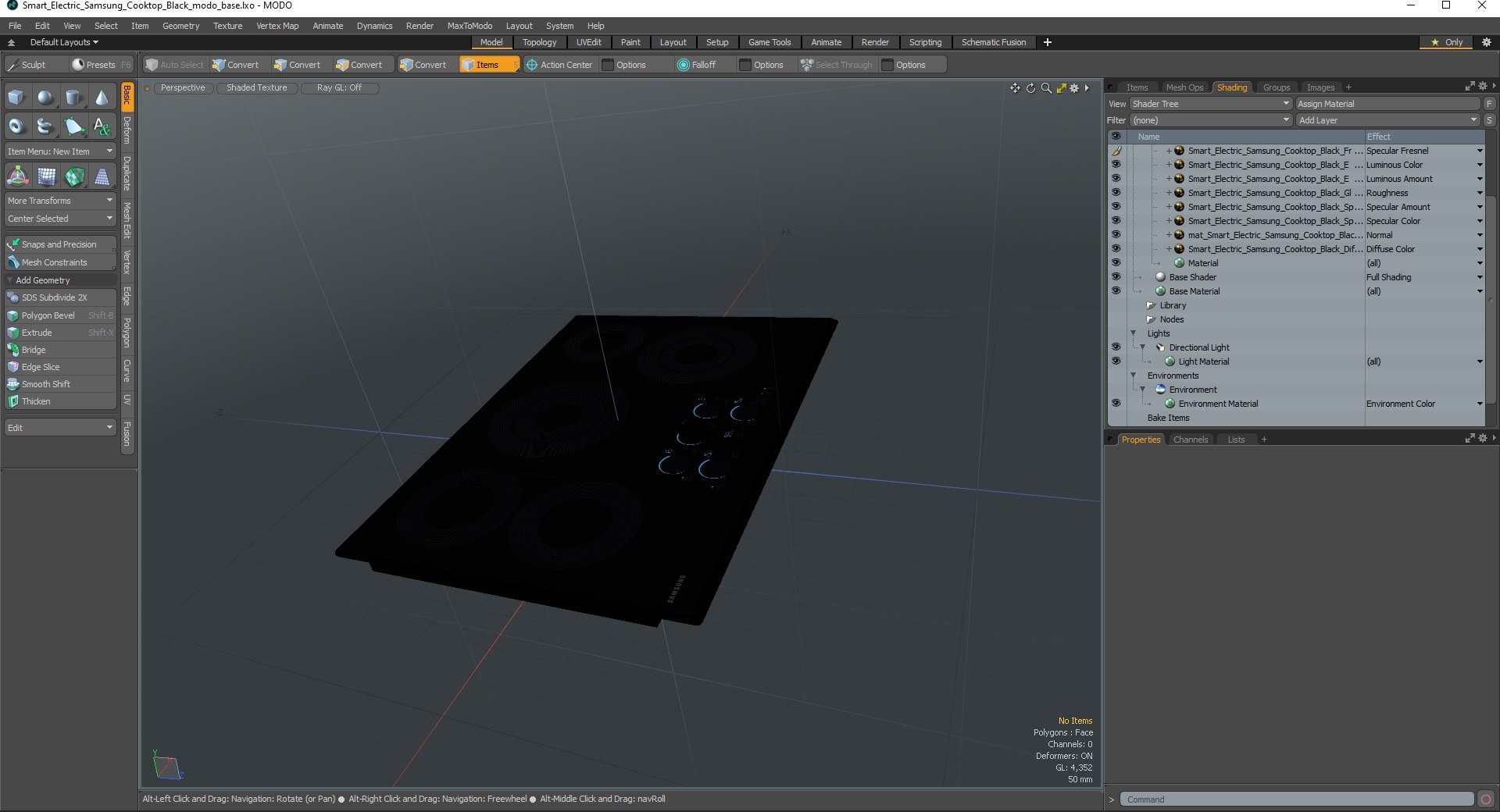Toggle visibility of the Normal layer
Image resolution: width=1500 pixels, height=812 pixels.
(1116, 235)
